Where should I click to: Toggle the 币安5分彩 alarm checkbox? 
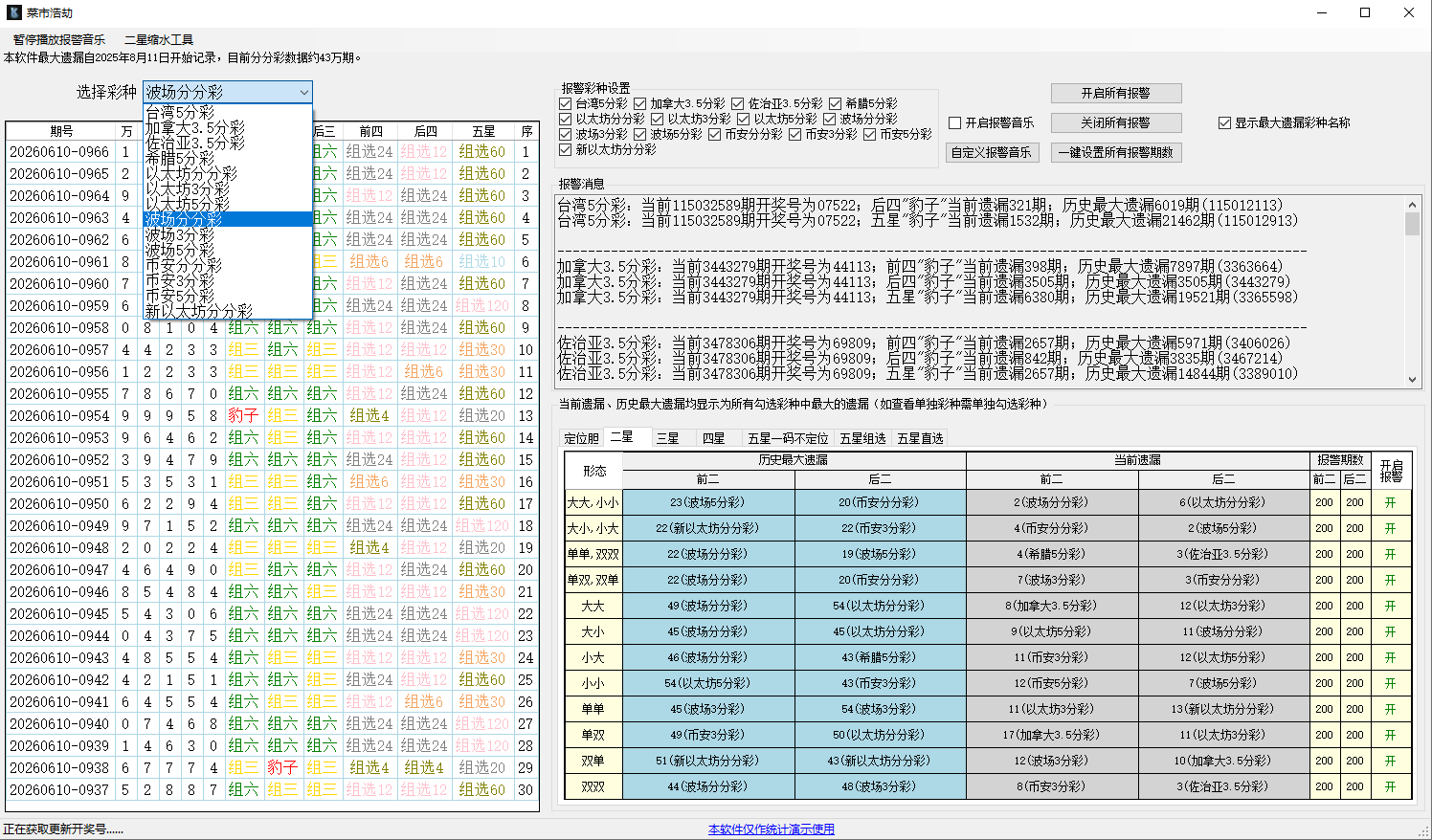870,134
